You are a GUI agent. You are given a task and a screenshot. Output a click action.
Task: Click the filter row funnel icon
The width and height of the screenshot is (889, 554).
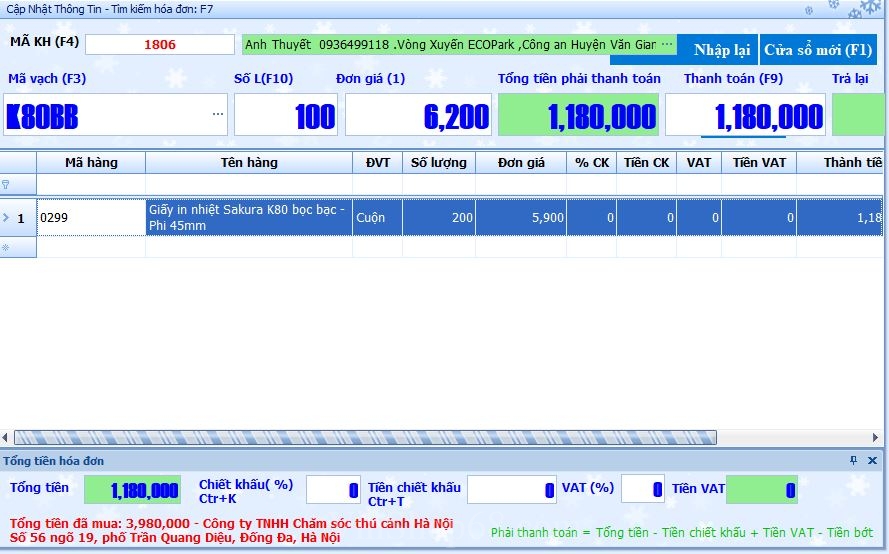[6, 185]
